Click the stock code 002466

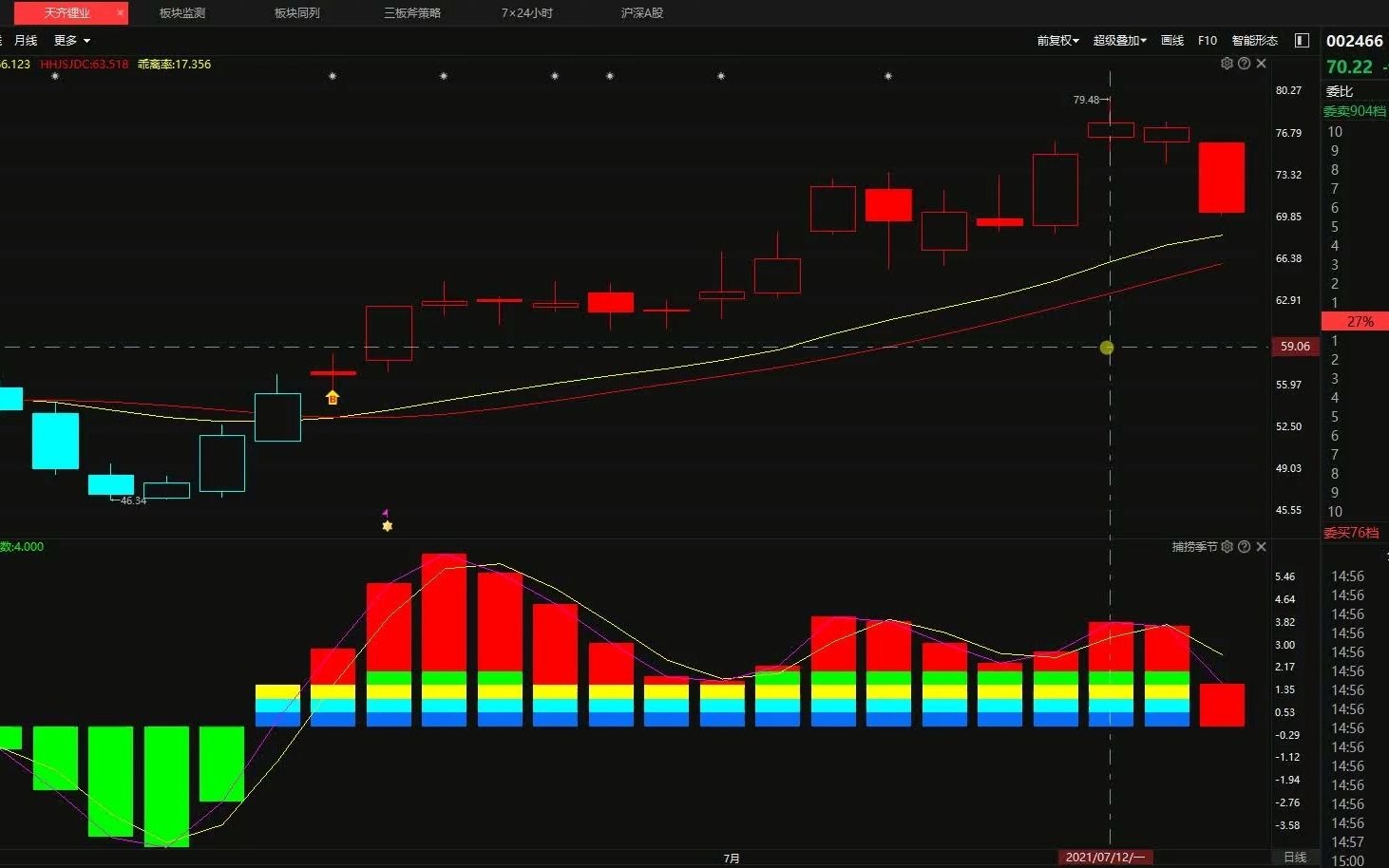pos(1355,41)
